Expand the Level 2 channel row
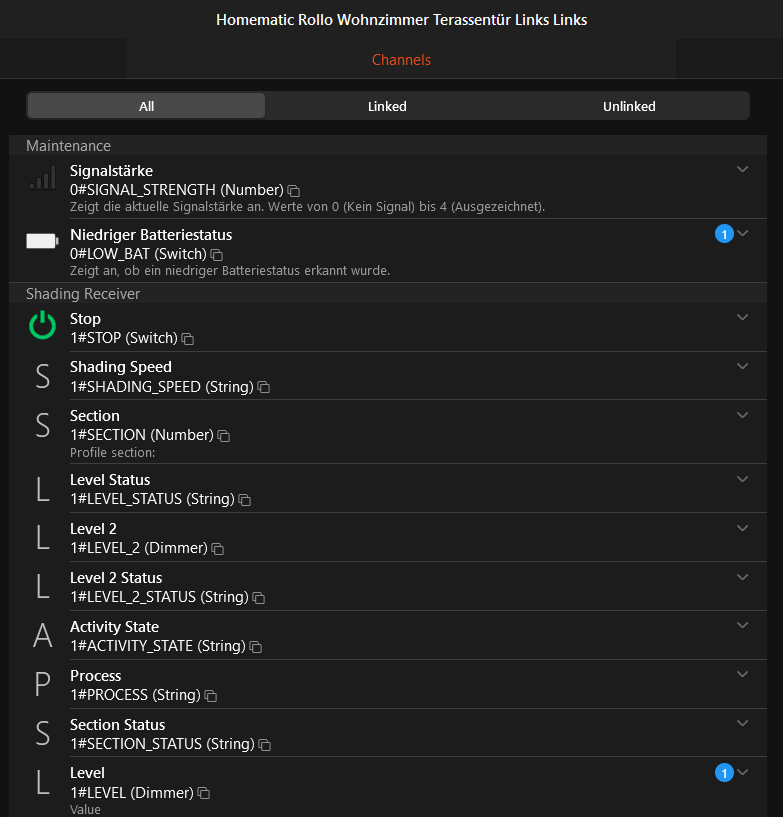 coord(742,528)
